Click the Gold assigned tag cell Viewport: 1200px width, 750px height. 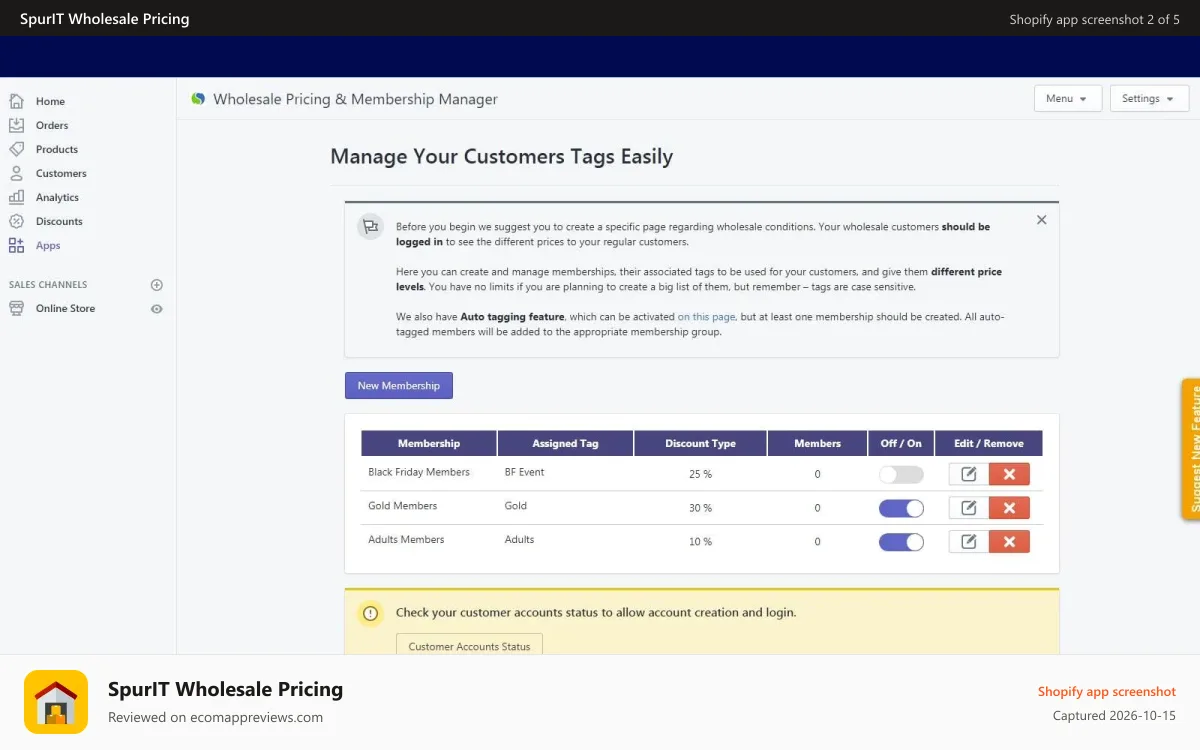pyautogui.click(x=515, y=505)
